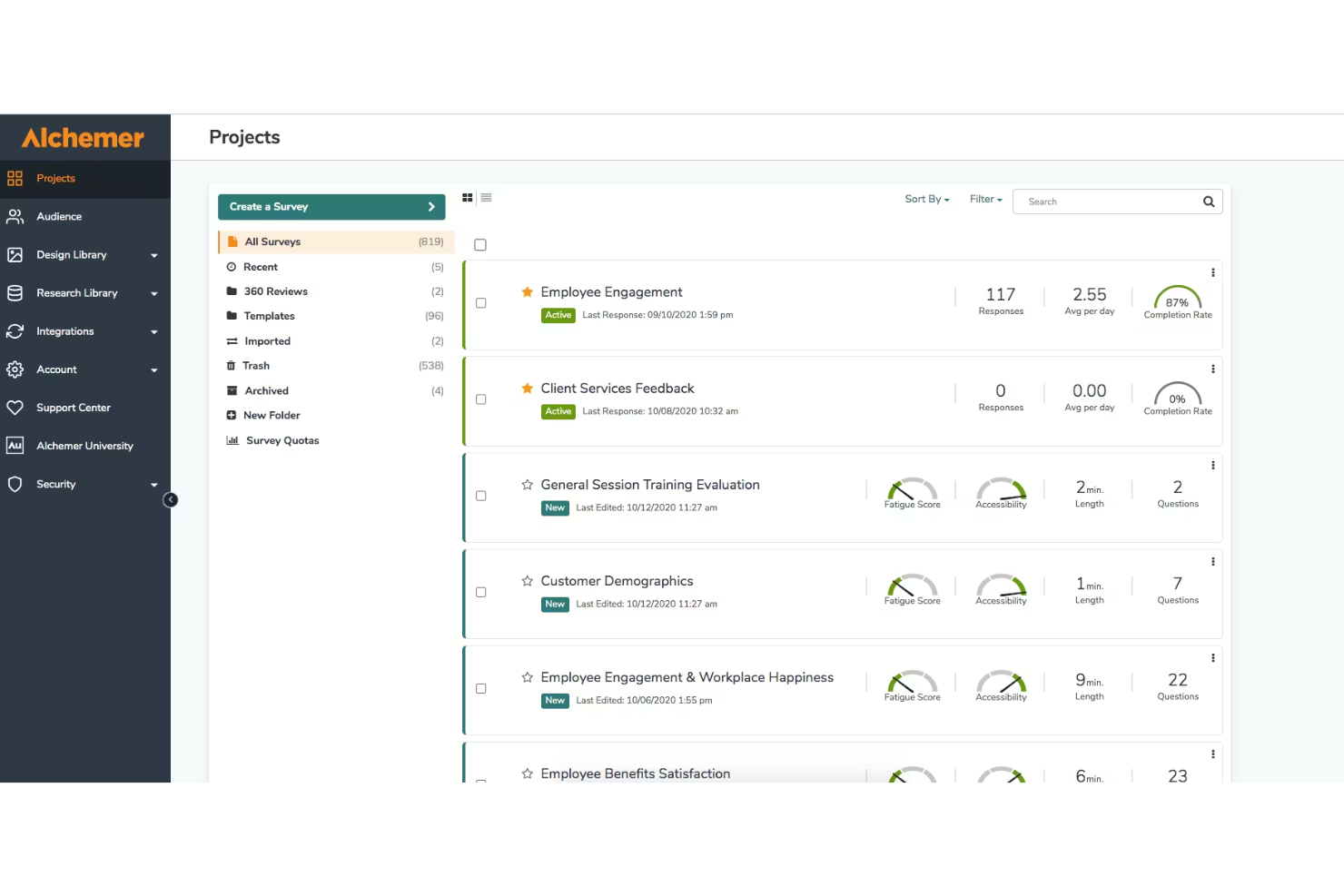1344x896 pixels.
Task: Open the three-dot menu on Client Services Feedback
Action: (1213, 369)
